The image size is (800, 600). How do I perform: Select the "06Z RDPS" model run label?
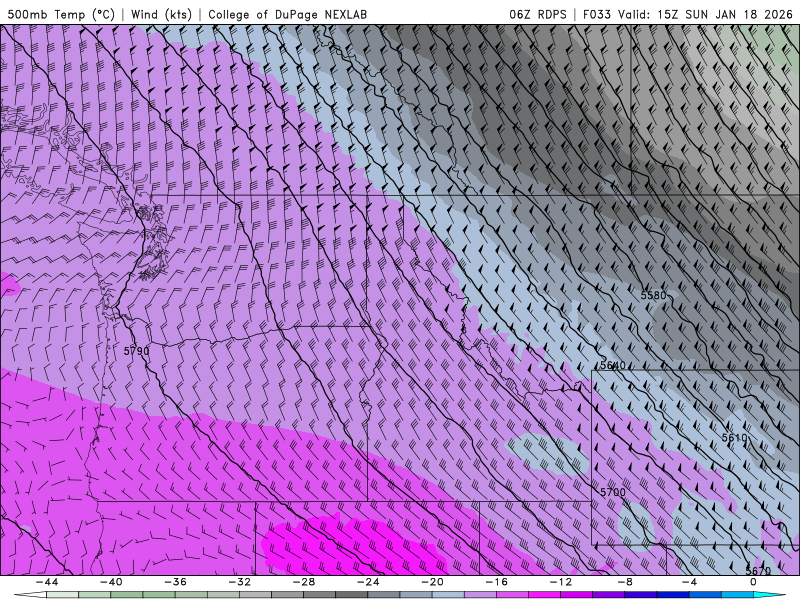click(538, 14)
